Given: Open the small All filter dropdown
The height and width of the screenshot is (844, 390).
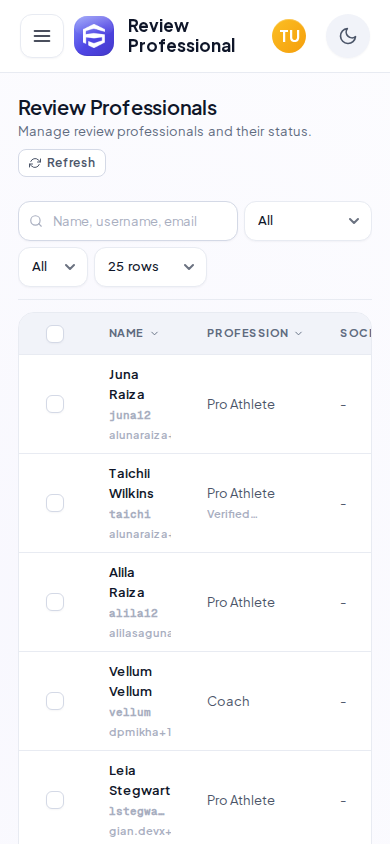Looking at the screenshot, I should point(53,267).
